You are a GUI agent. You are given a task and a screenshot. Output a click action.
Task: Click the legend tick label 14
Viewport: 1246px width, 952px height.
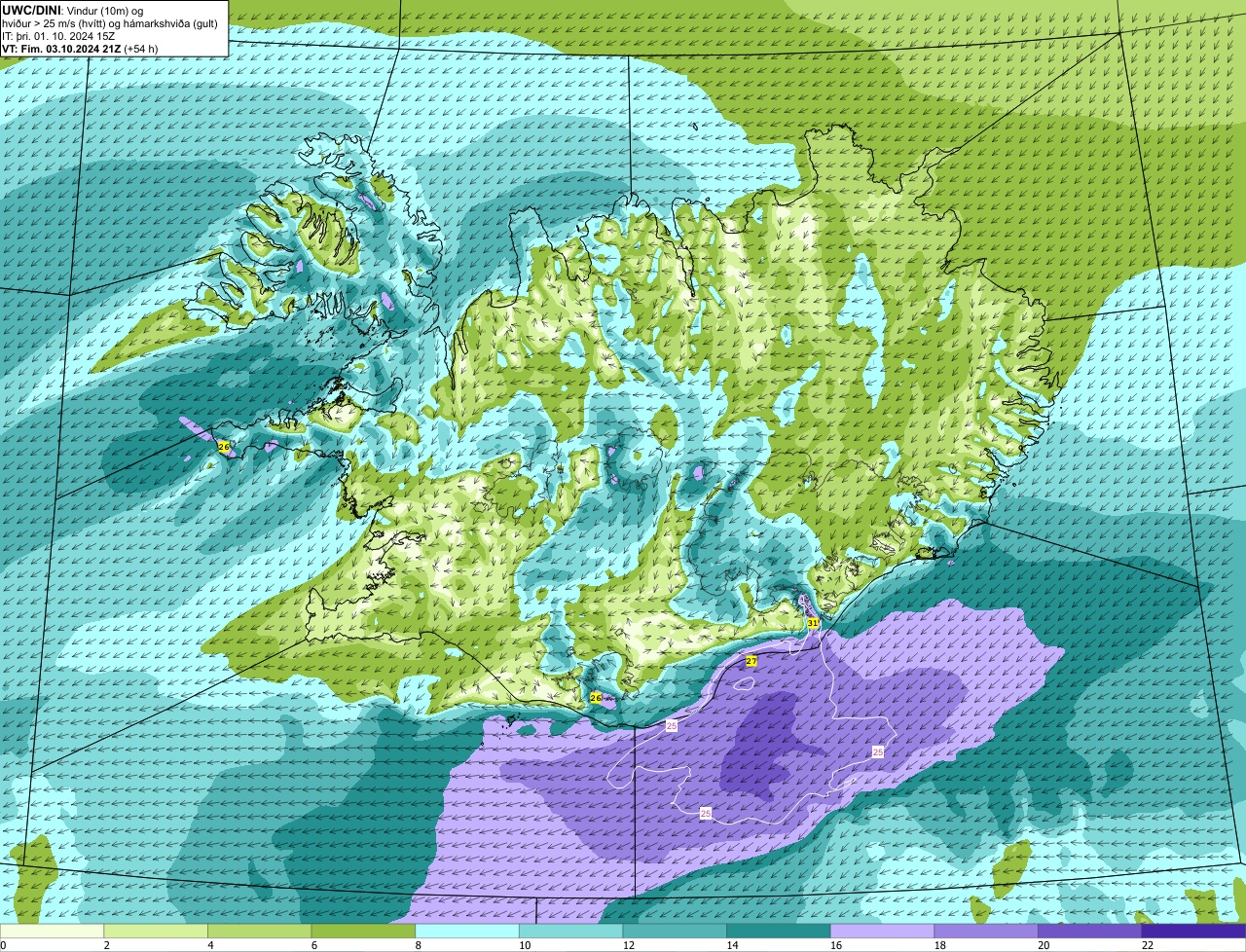pyautogui.click(x=732, y=945)
